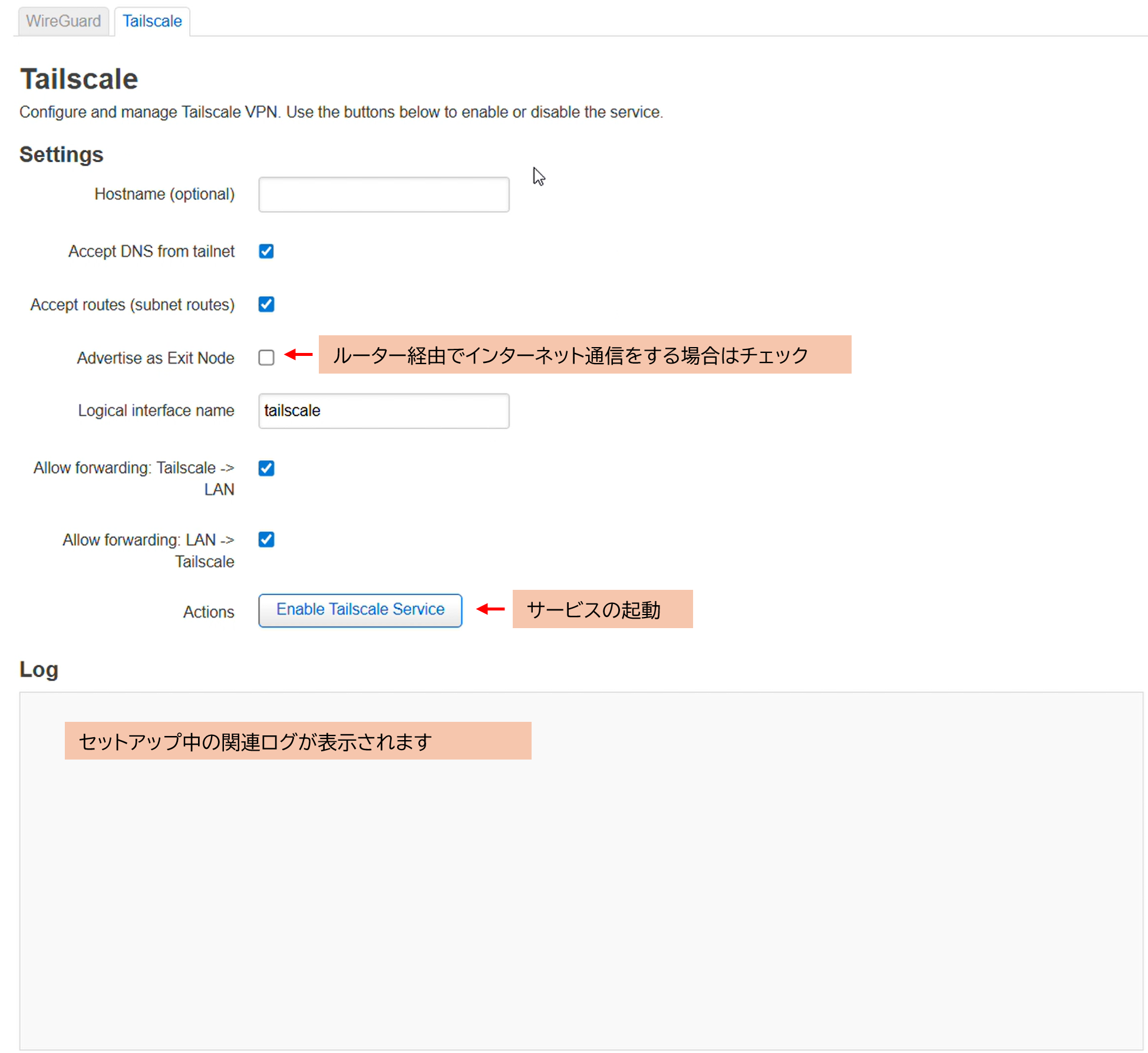Switch to the WireGuard tab
The width and height of the screenshot is (1148, 1053).
coord(63,21)
